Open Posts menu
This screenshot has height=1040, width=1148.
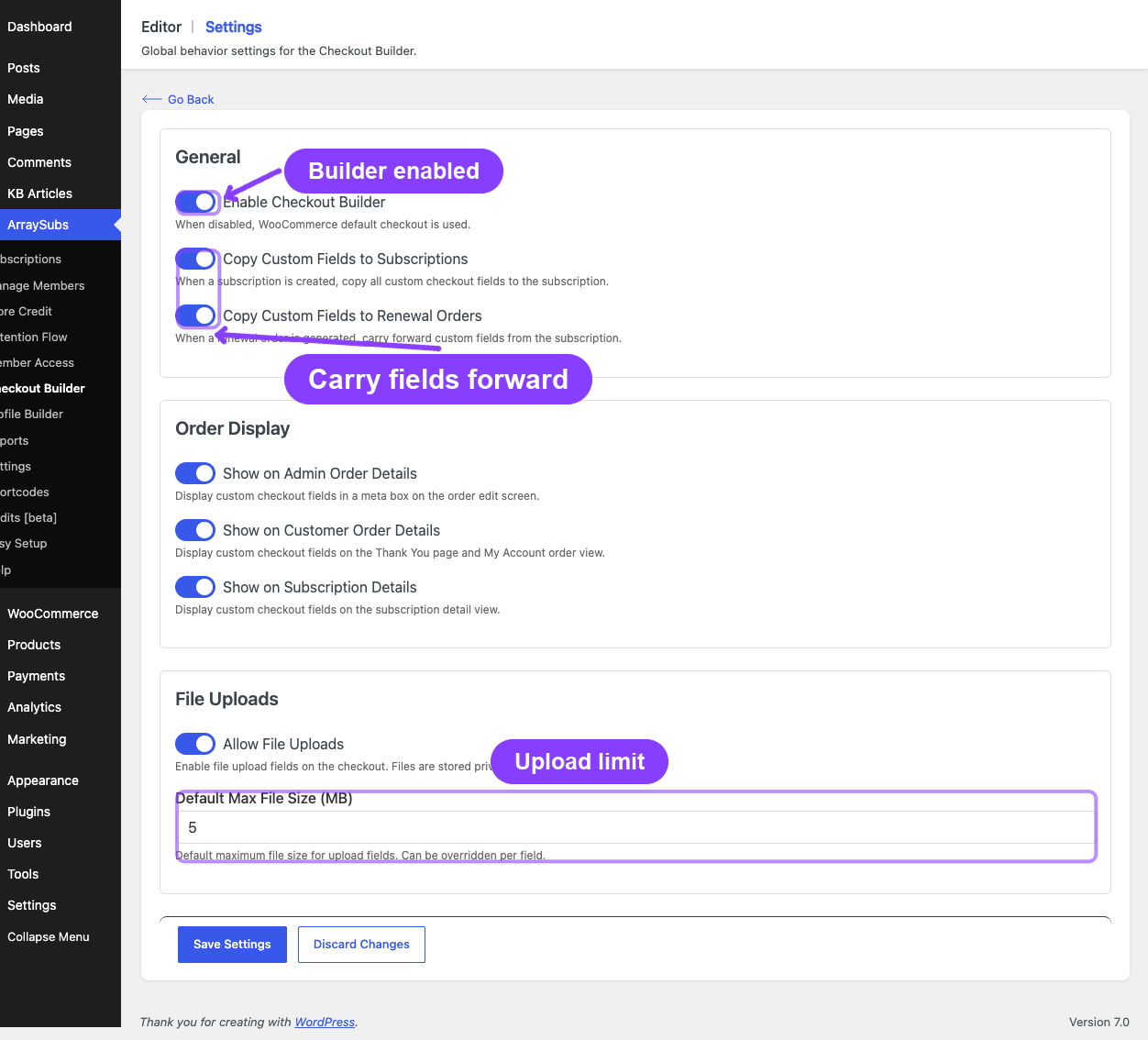pyautogui.click(x=61, y=68)
